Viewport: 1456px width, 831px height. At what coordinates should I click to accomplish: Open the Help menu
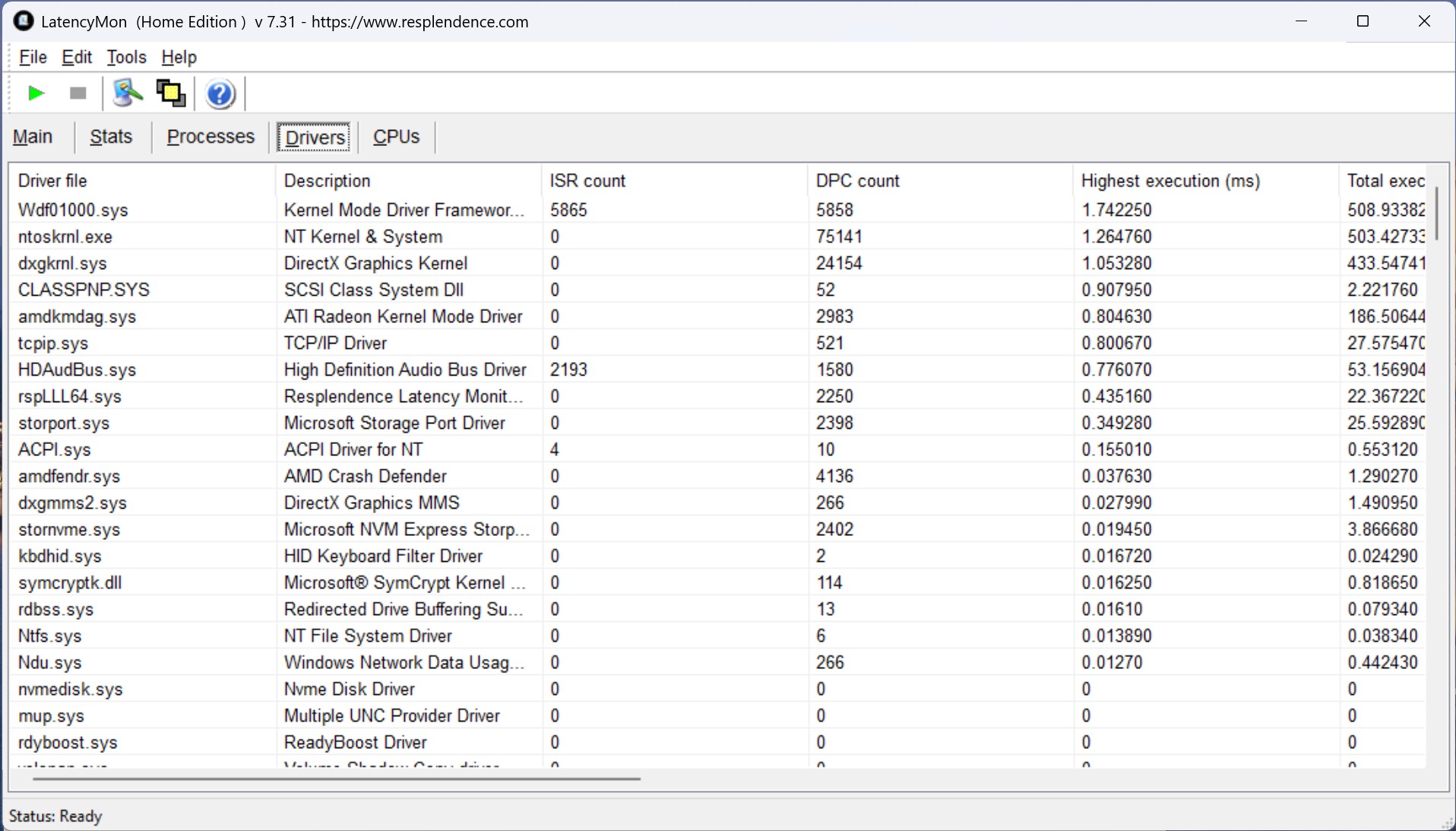(179, 57)
